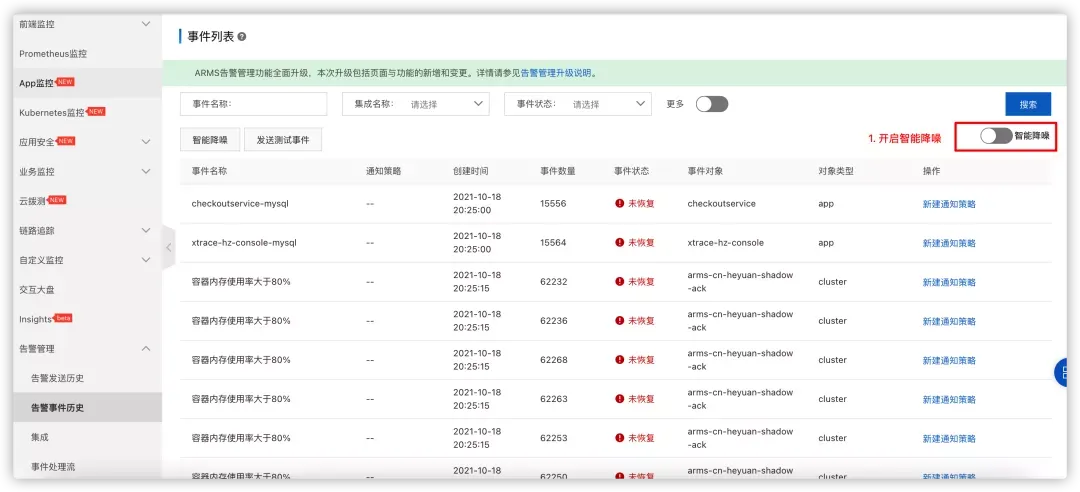Collapse the sidebar using the arrow handle

(x=169, y=247)
